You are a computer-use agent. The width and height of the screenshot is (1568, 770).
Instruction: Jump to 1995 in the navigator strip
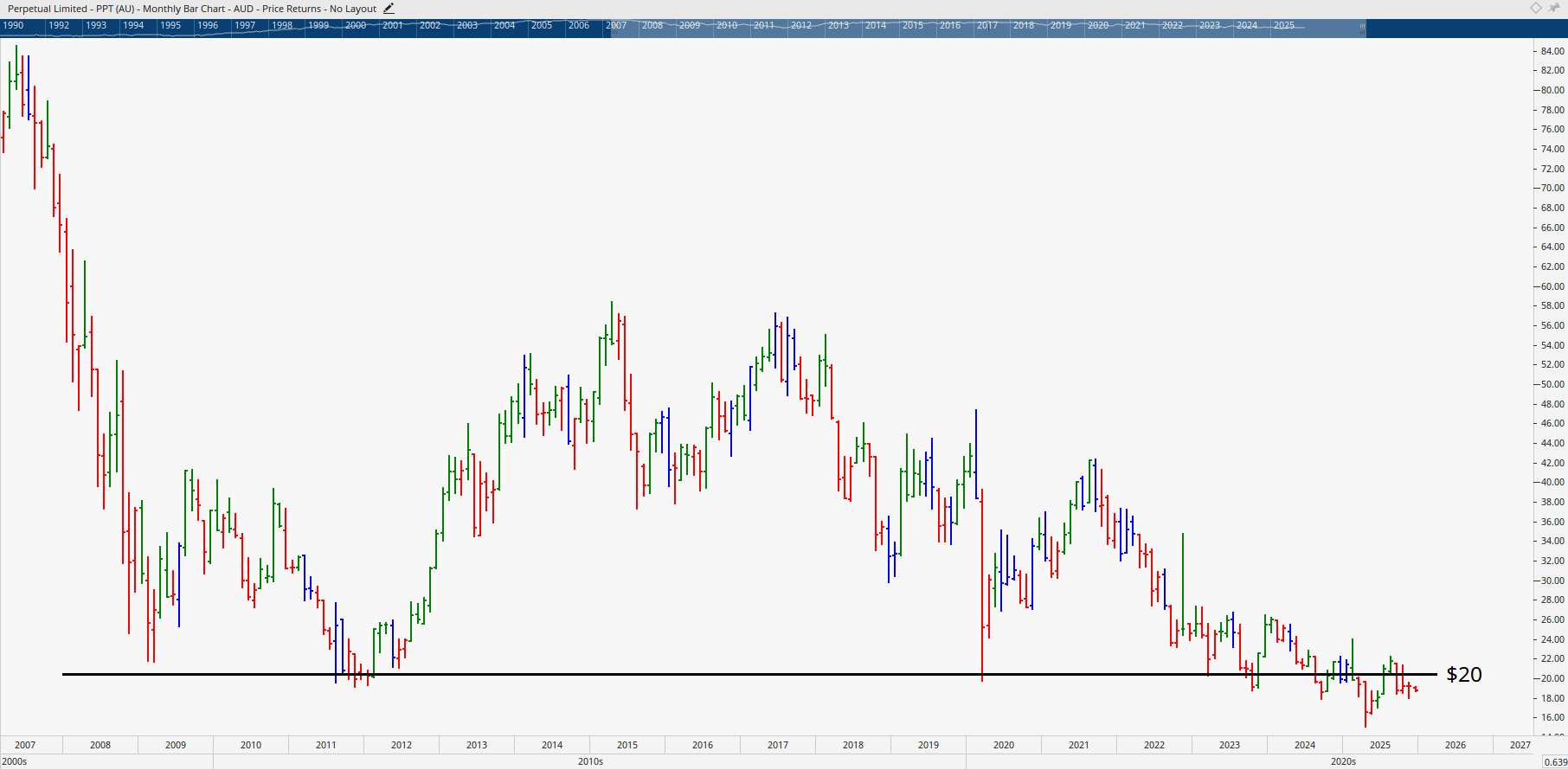tap(170, 25)
